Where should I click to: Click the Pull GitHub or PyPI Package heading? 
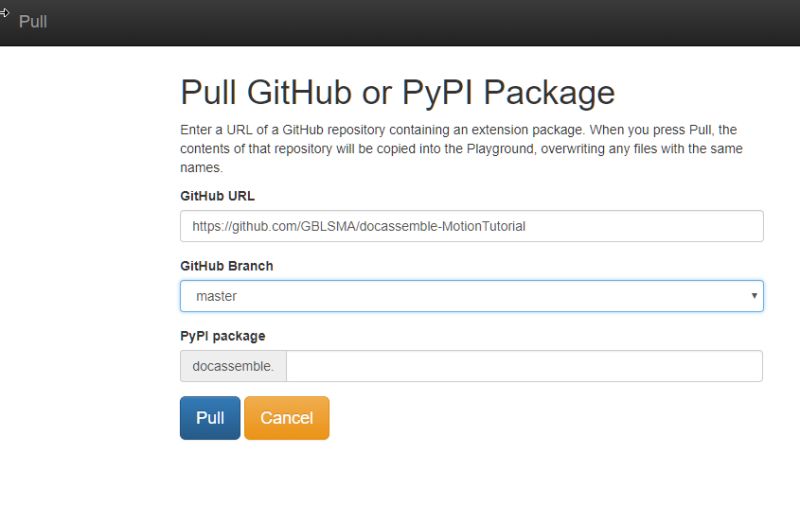[397, 93]
